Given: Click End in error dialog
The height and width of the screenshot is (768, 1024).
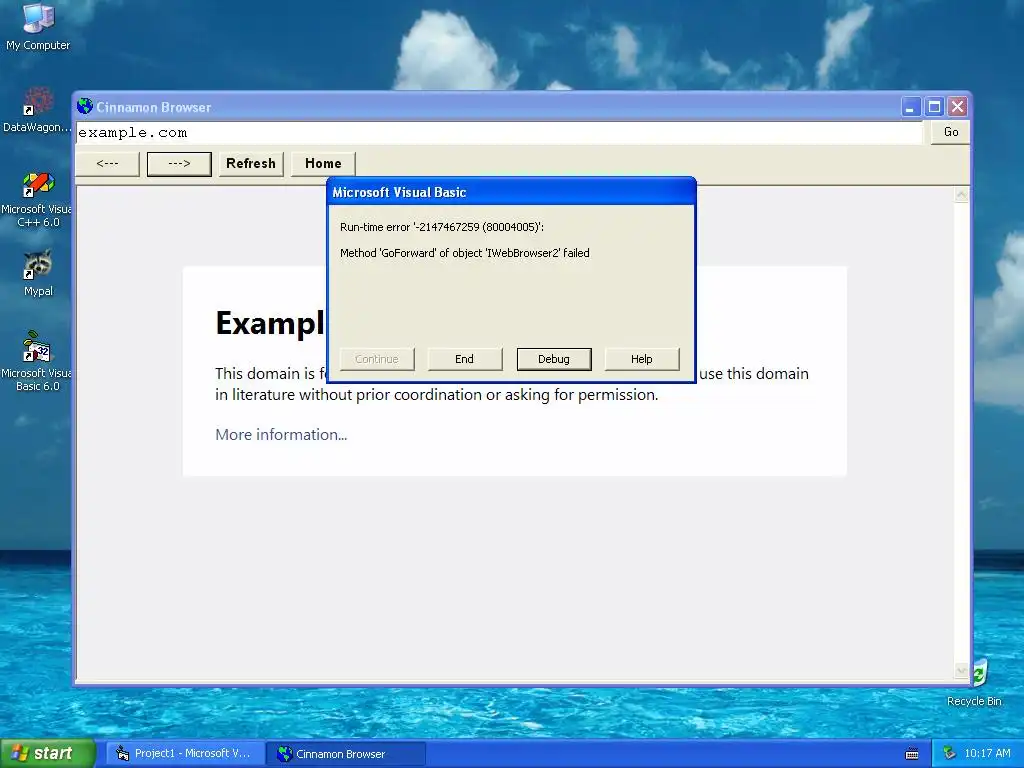Looking at the screenshot, I should click(x=464, y=359).
